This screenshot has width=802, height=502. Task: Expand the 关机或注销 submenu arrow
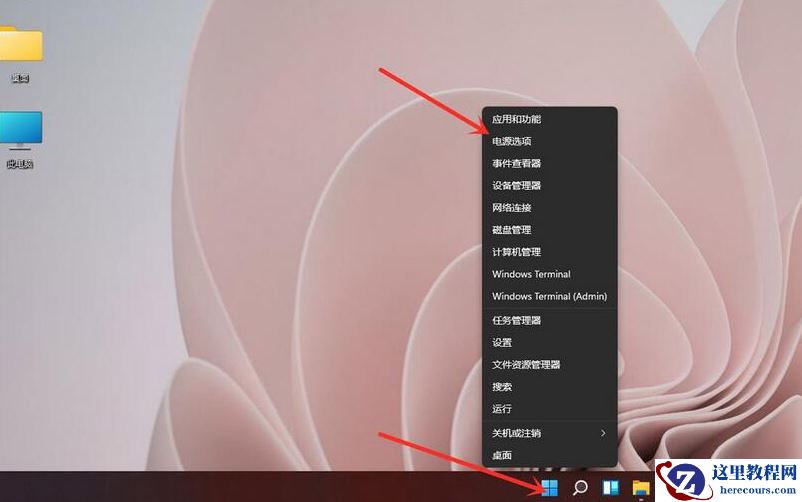click(x=604, y=433)
